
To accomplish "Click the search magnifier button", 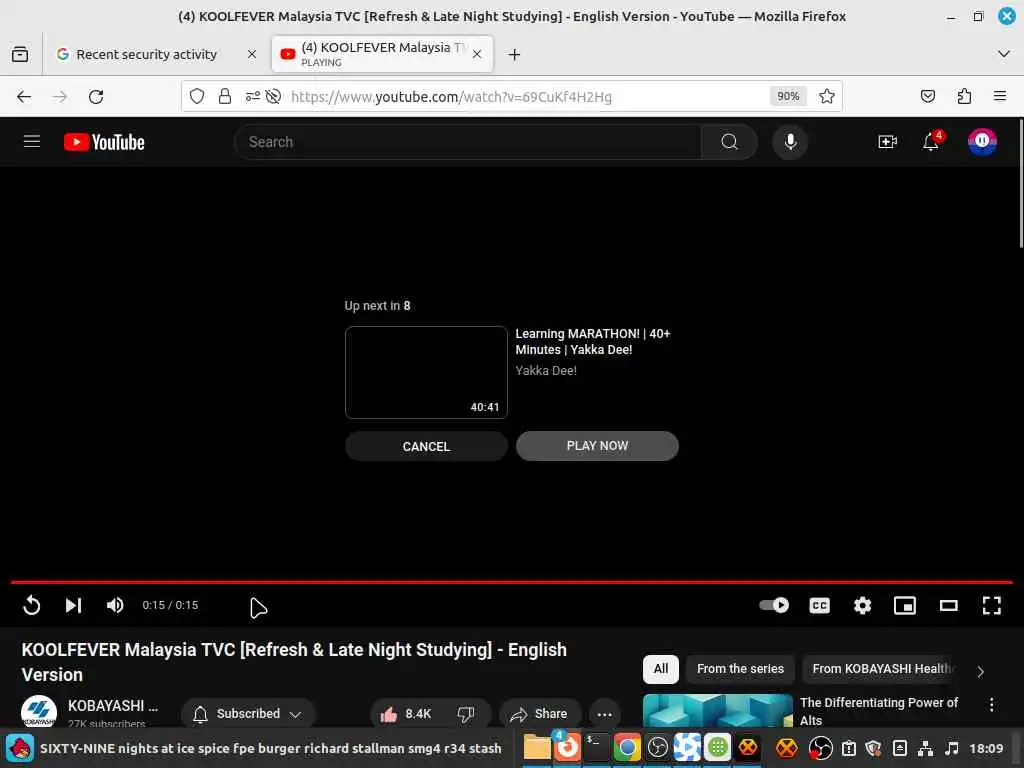I will click(x=729, y=142).
